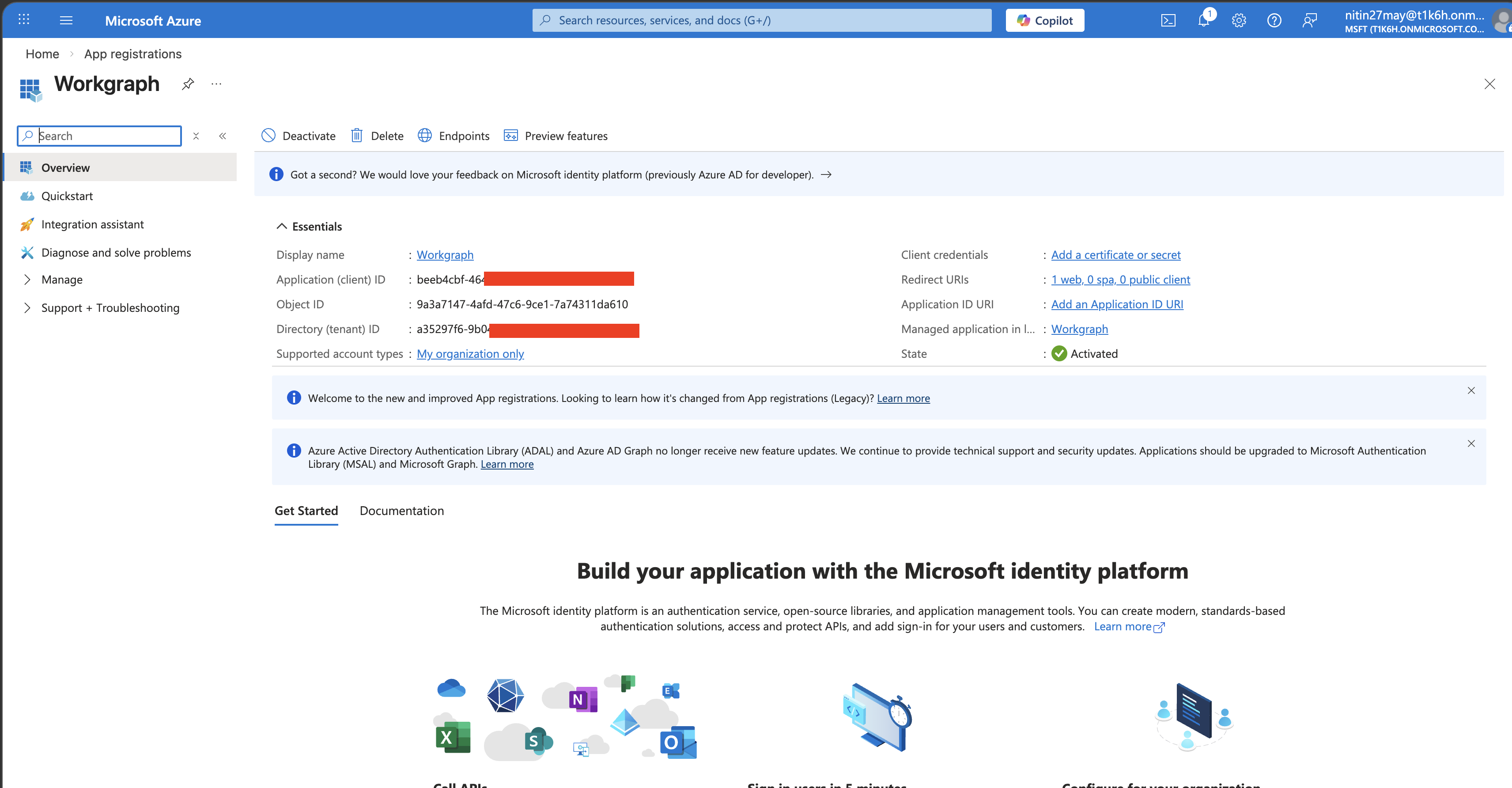The width and height of the screenshot is (1512, 788).
Task: Expand the Manage section
Action: pos(62,279)
